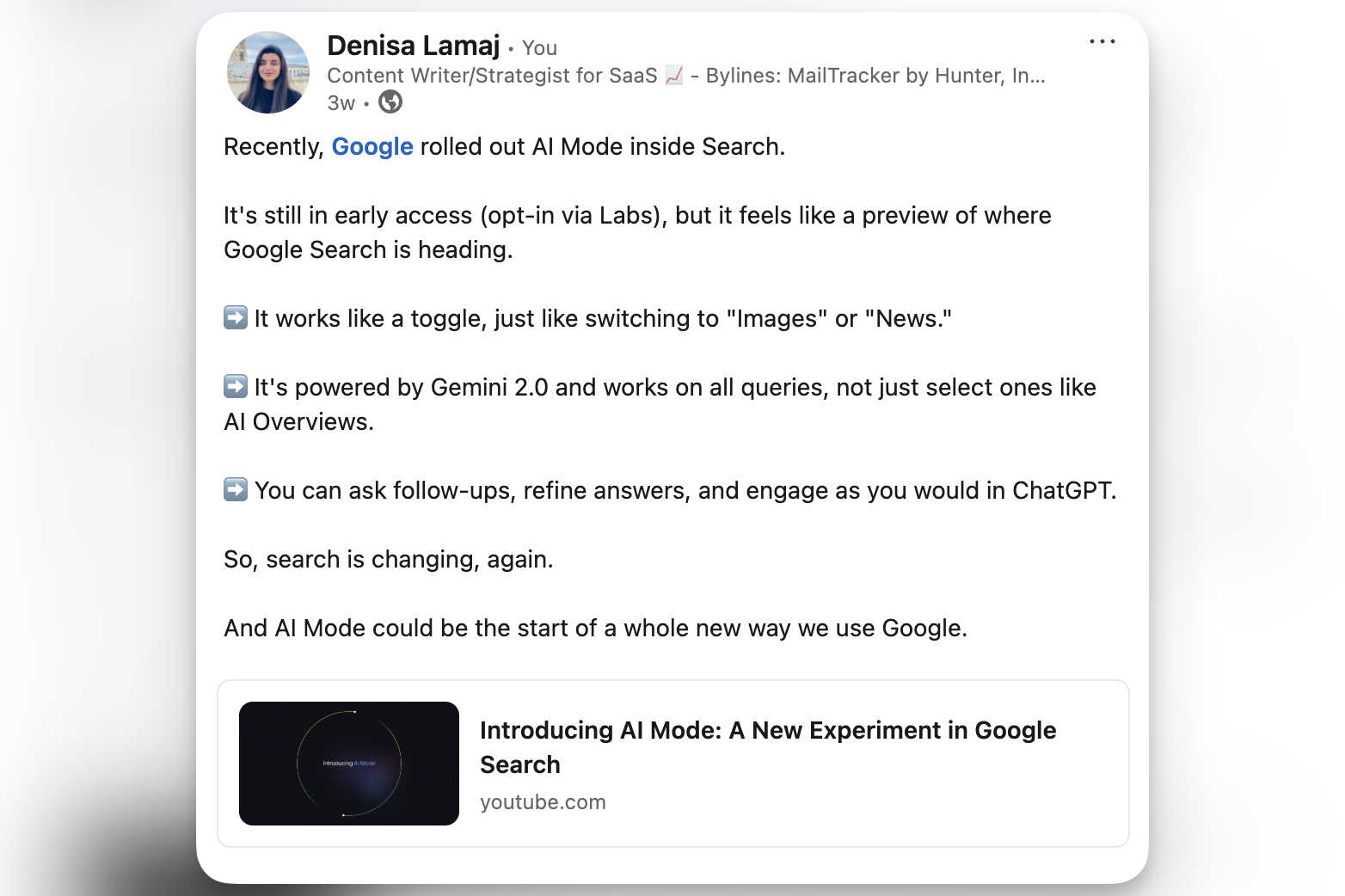Click the globe public visibility icon

click(390, 102)
